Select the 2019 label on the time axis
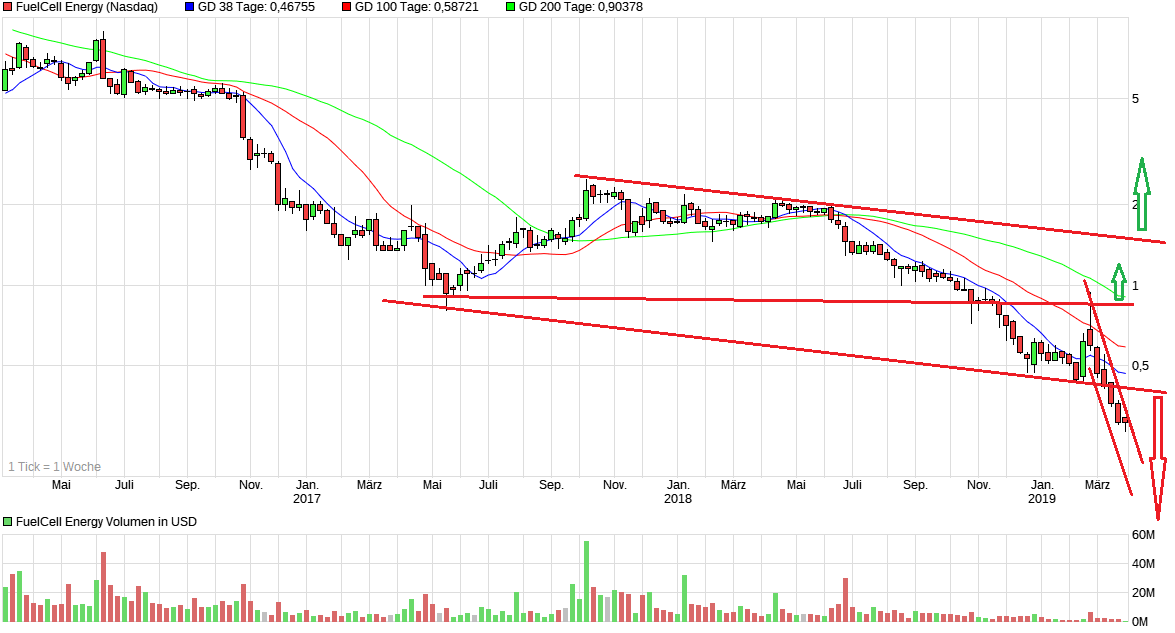The image size is (1175, 633). tap(1044, 497)
